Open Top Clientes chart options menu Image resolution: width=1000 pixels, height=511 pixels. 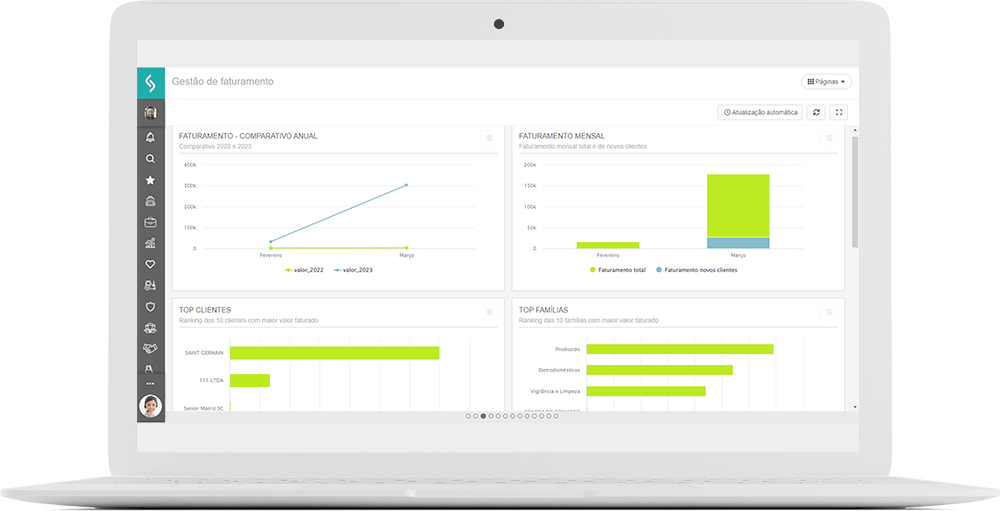click(x=489, y=312)
